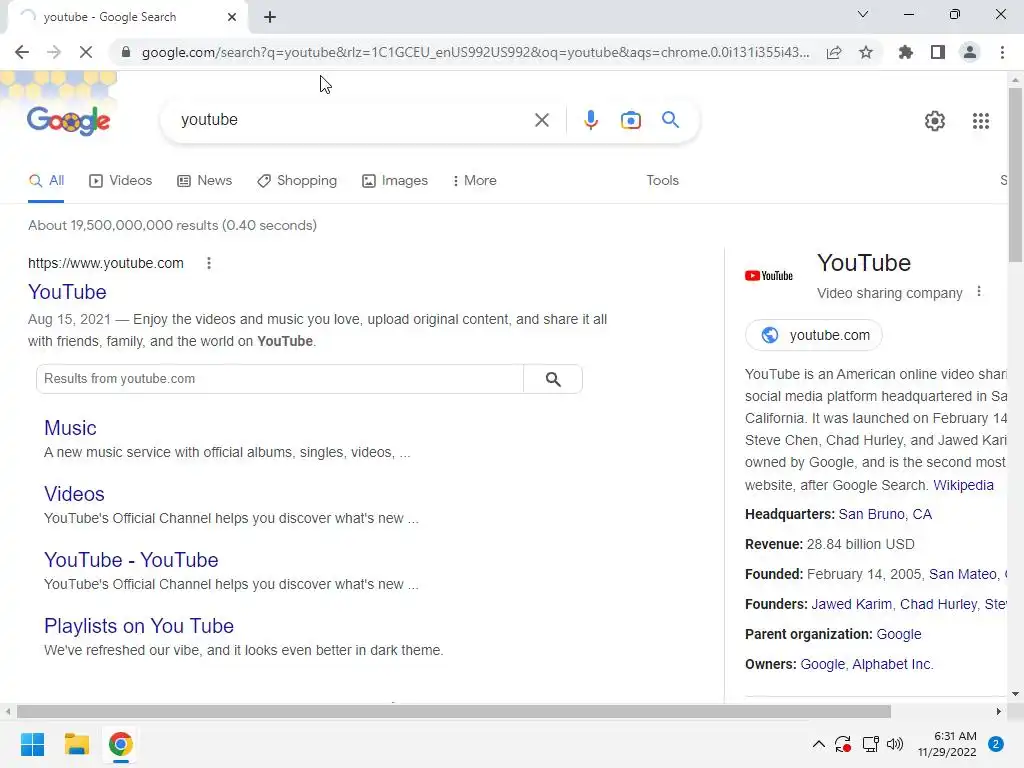1024x768 pixels.
Task: Expand the More search categories
Action: 475,181
